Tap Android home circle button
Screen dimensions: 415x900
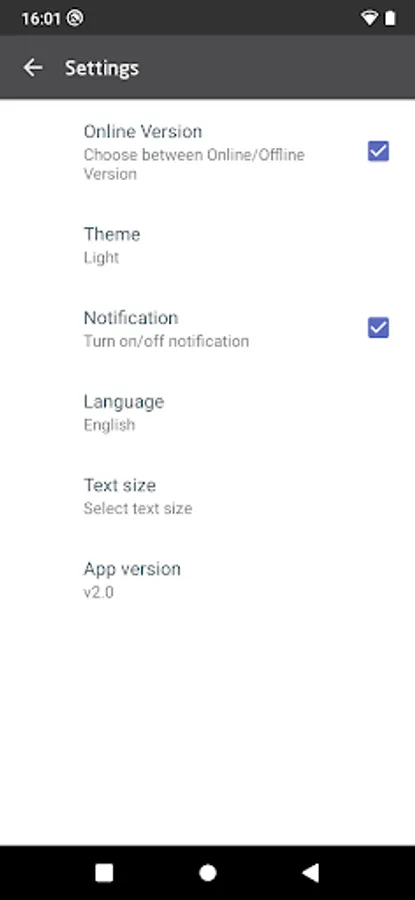[x=207, y=872]
